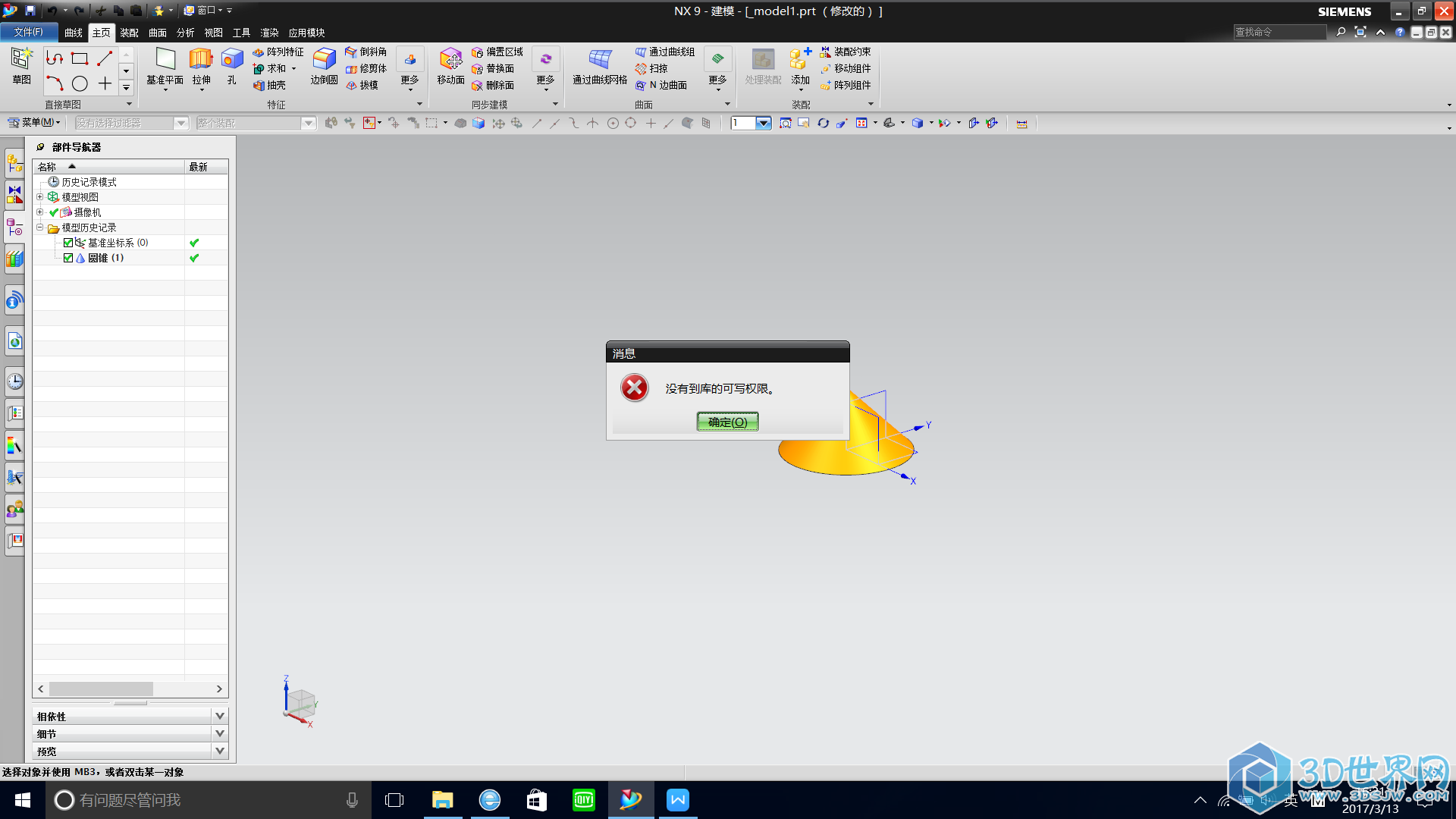Click the 基准平面 datum plane icon
1456x819 pixels.
tap(165, 67)
